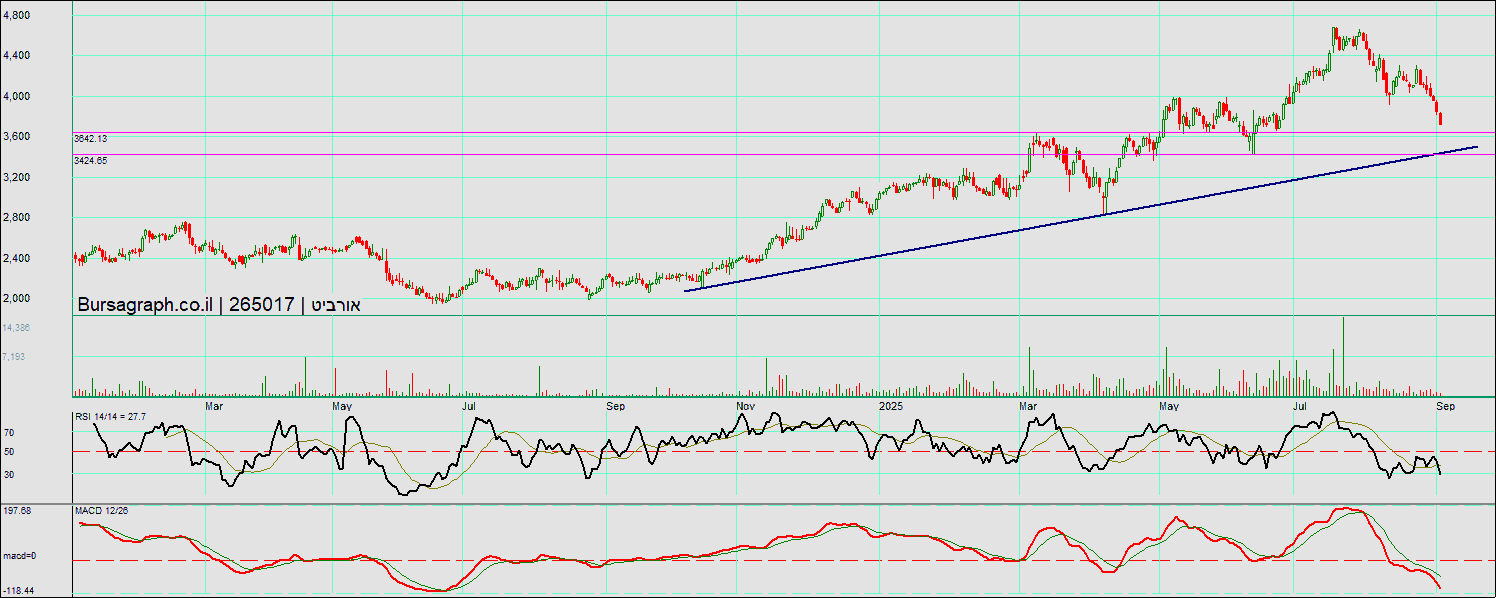Click the 3642.13 resistance level label
Viewport: 1496px width, 598px height.
click(90, 139)
